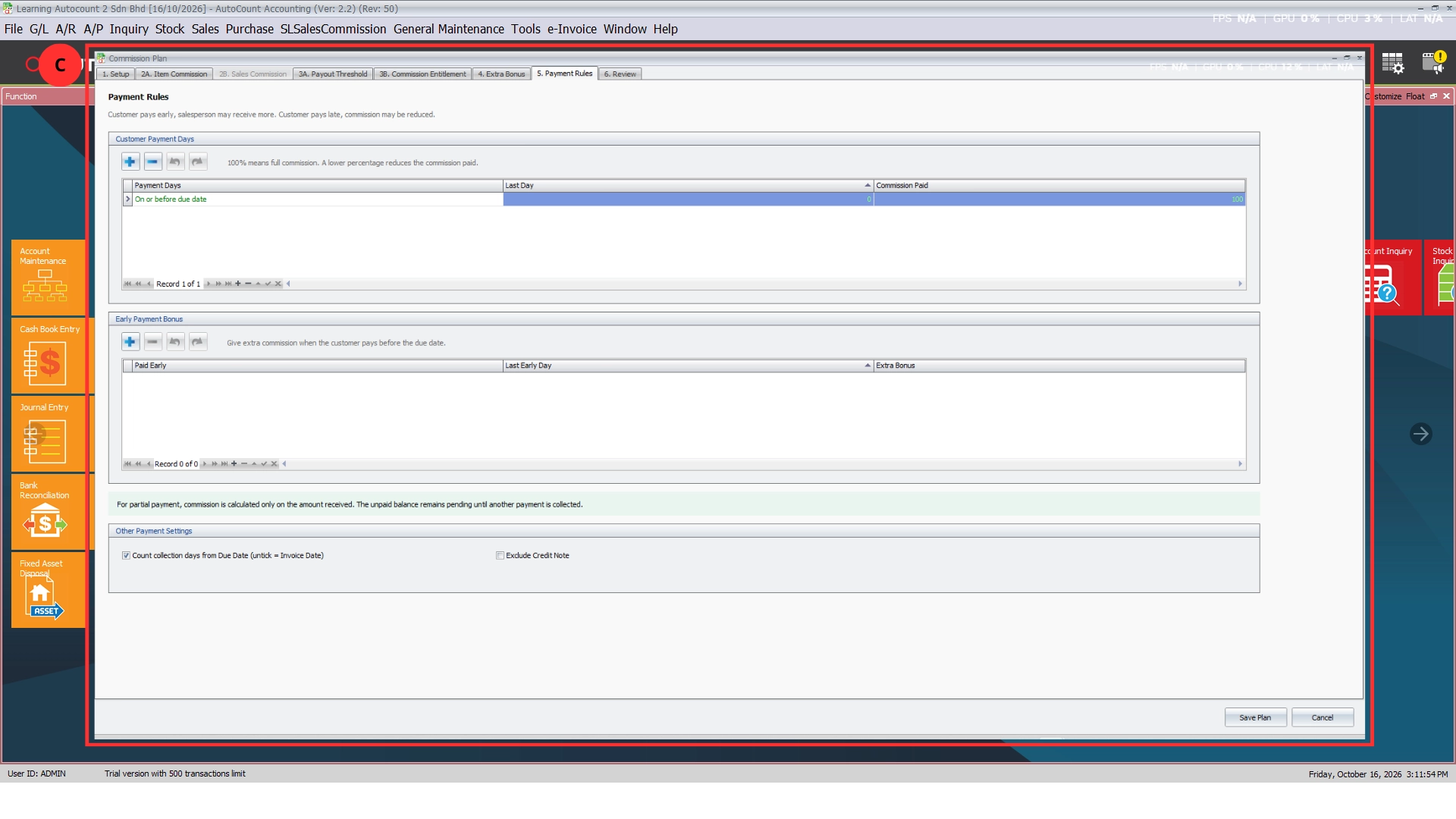Select Commission Paid cell showing 100
Viewport: 1456px width, 819px height.
1059,199
